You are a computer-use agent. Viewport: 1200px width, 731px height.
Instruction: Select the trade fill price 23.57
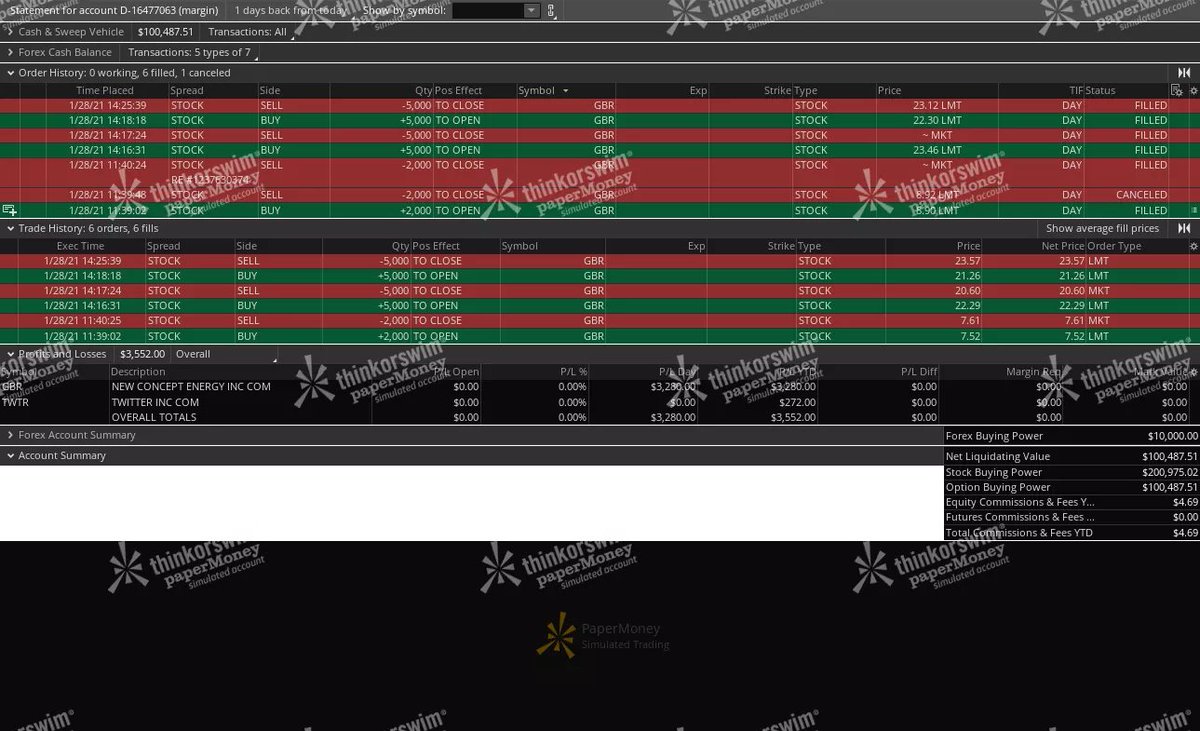968,261
